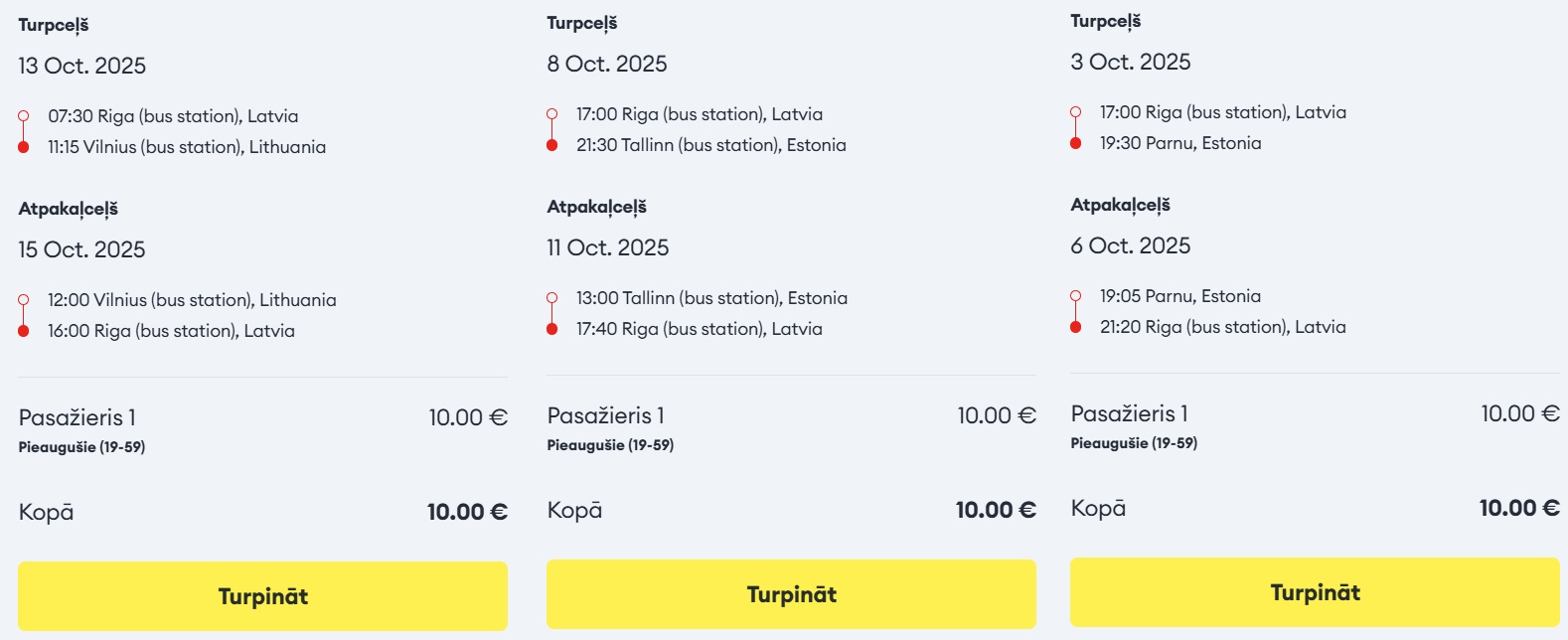The image size is (1568, 640).
Task: Continue with the Riga–Parnu trip offer
Action: 1315,592
